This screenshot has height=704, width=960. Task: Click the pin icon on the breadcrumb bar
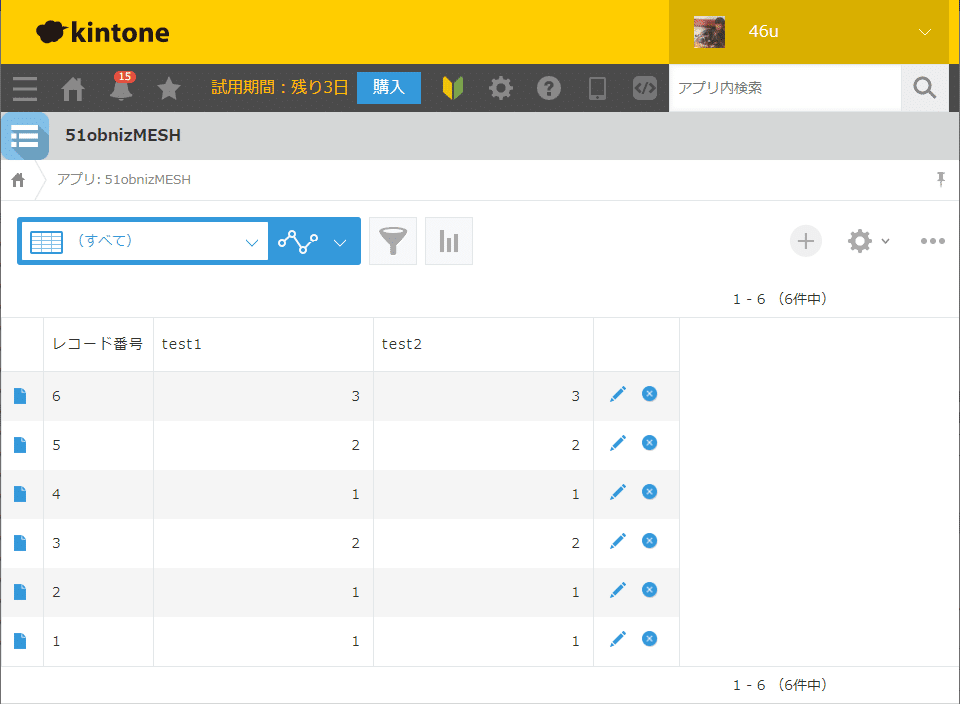click(940, 179)
